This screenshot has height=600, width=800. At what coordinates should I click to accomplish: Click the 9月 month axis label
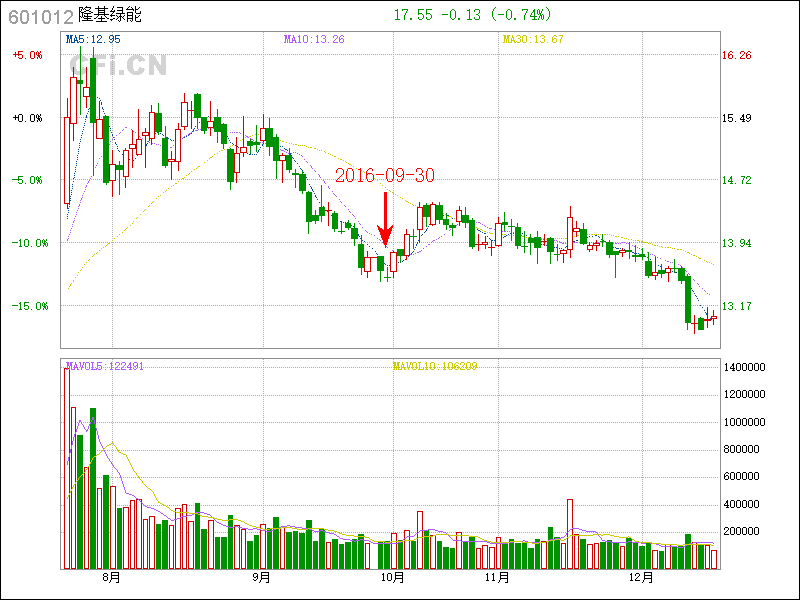(261, 577)
